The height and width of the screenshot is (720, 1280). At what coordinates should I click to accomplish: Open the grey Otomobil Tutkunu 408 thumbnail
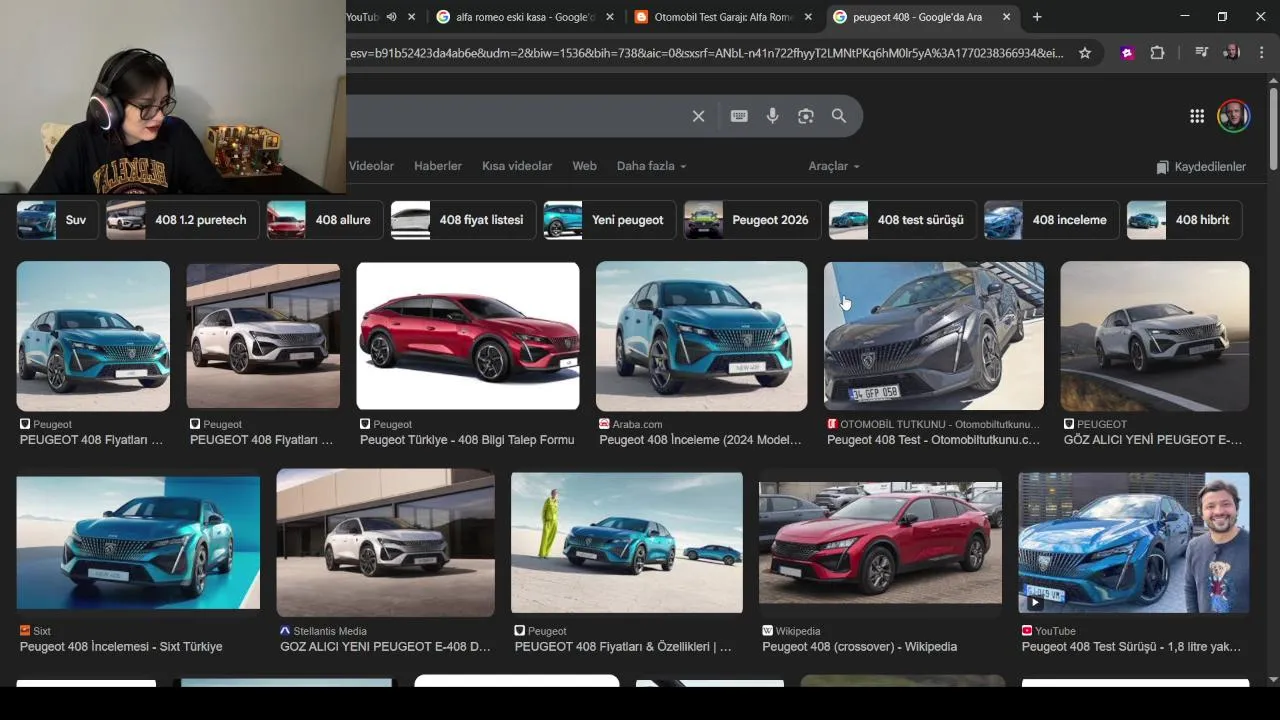tap(934, 336)
